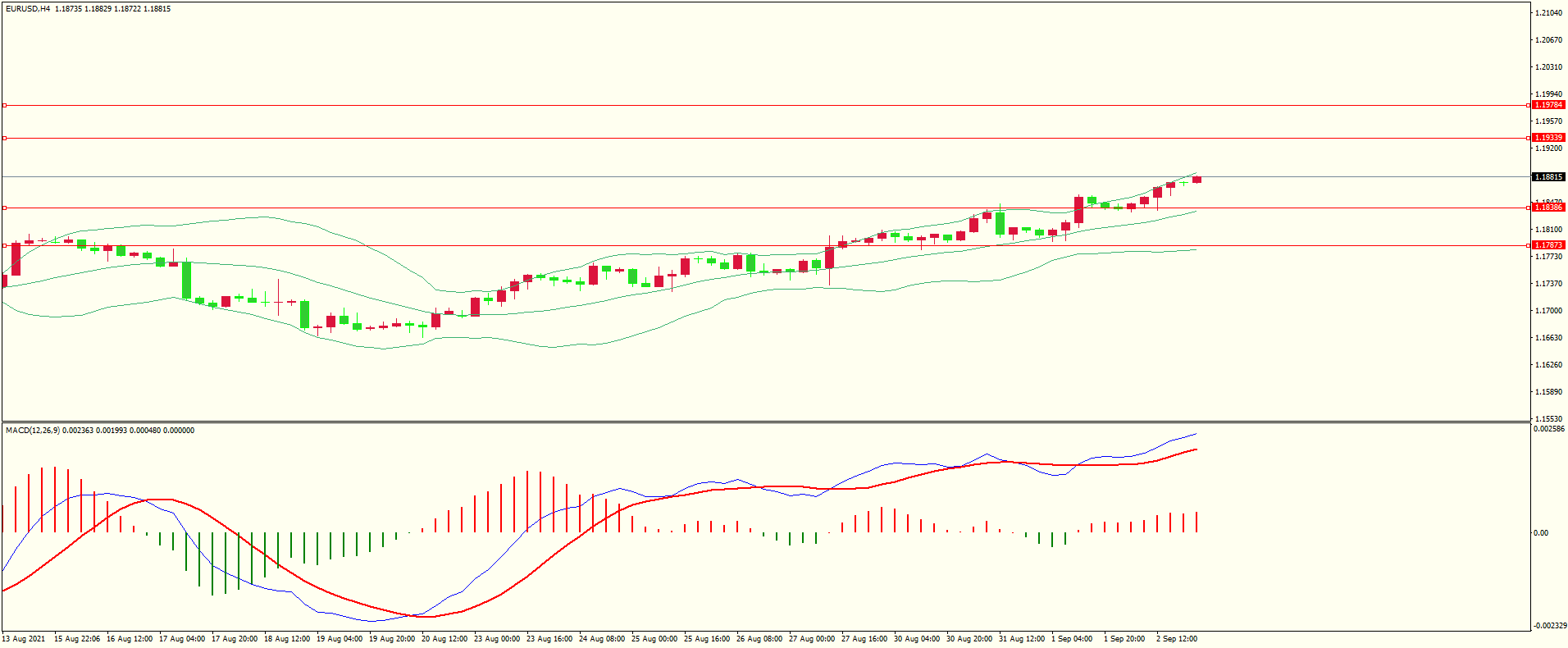This screenshot has height=648, width=1568.
Task: Click the 24 Aug 08:00 time label
Action: 602,639
